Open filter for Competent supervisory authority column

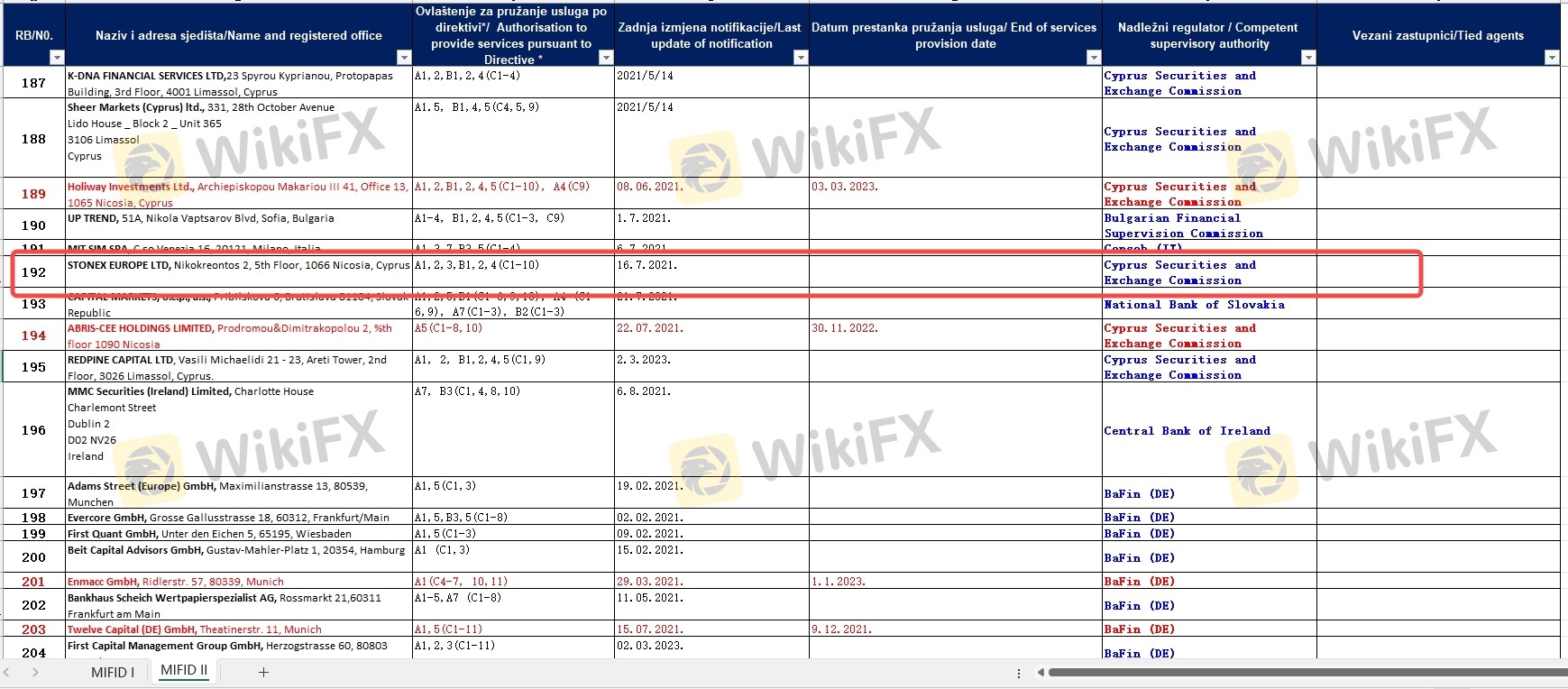tap(1307, 58)
